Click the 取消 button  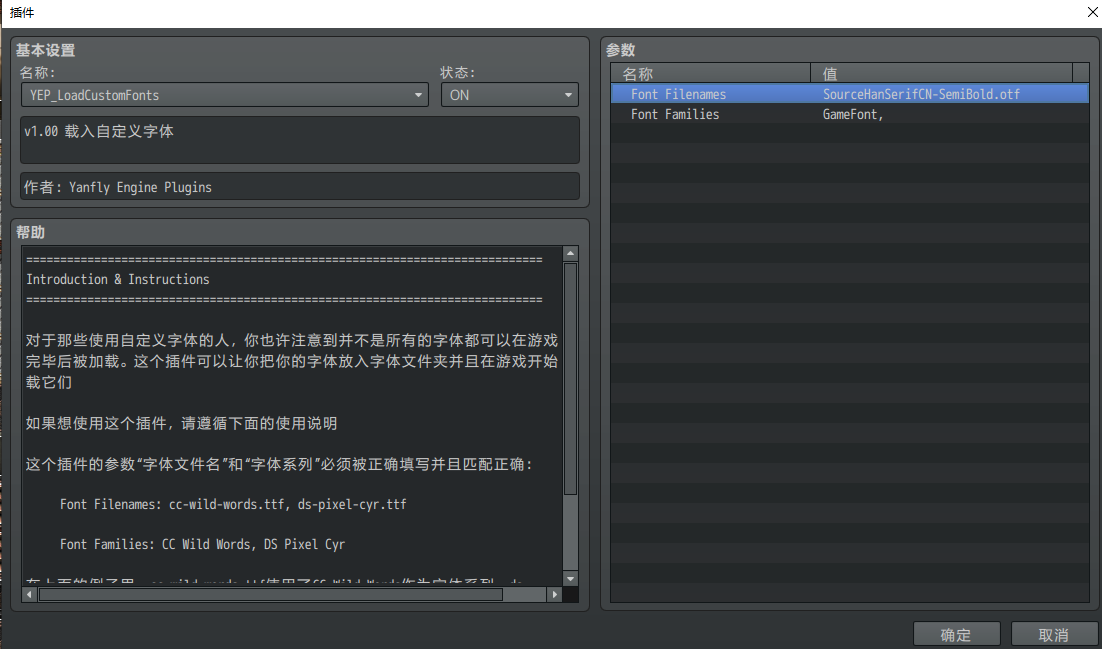pyautogui.click(x=1054, y=635)
